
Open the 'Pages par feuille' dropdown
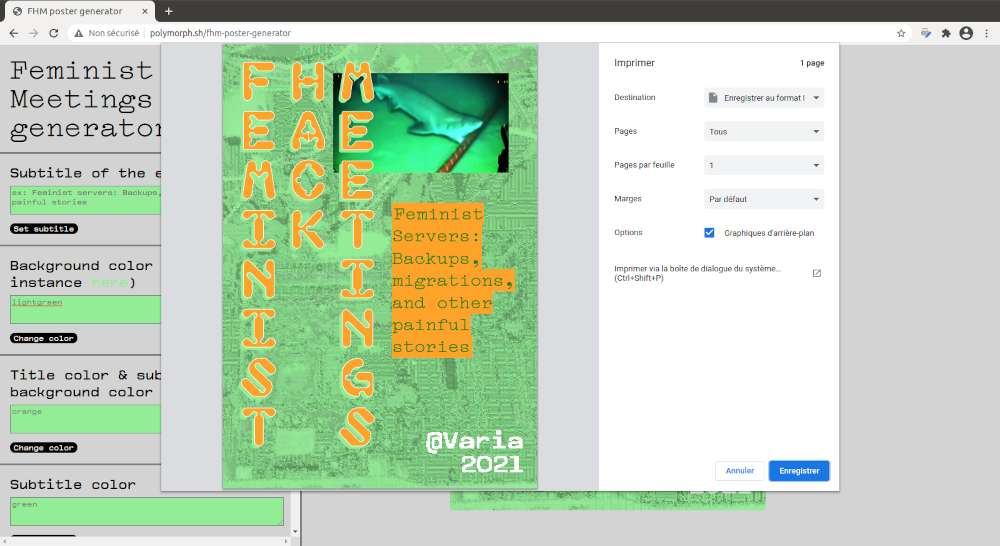click(764, 165)
